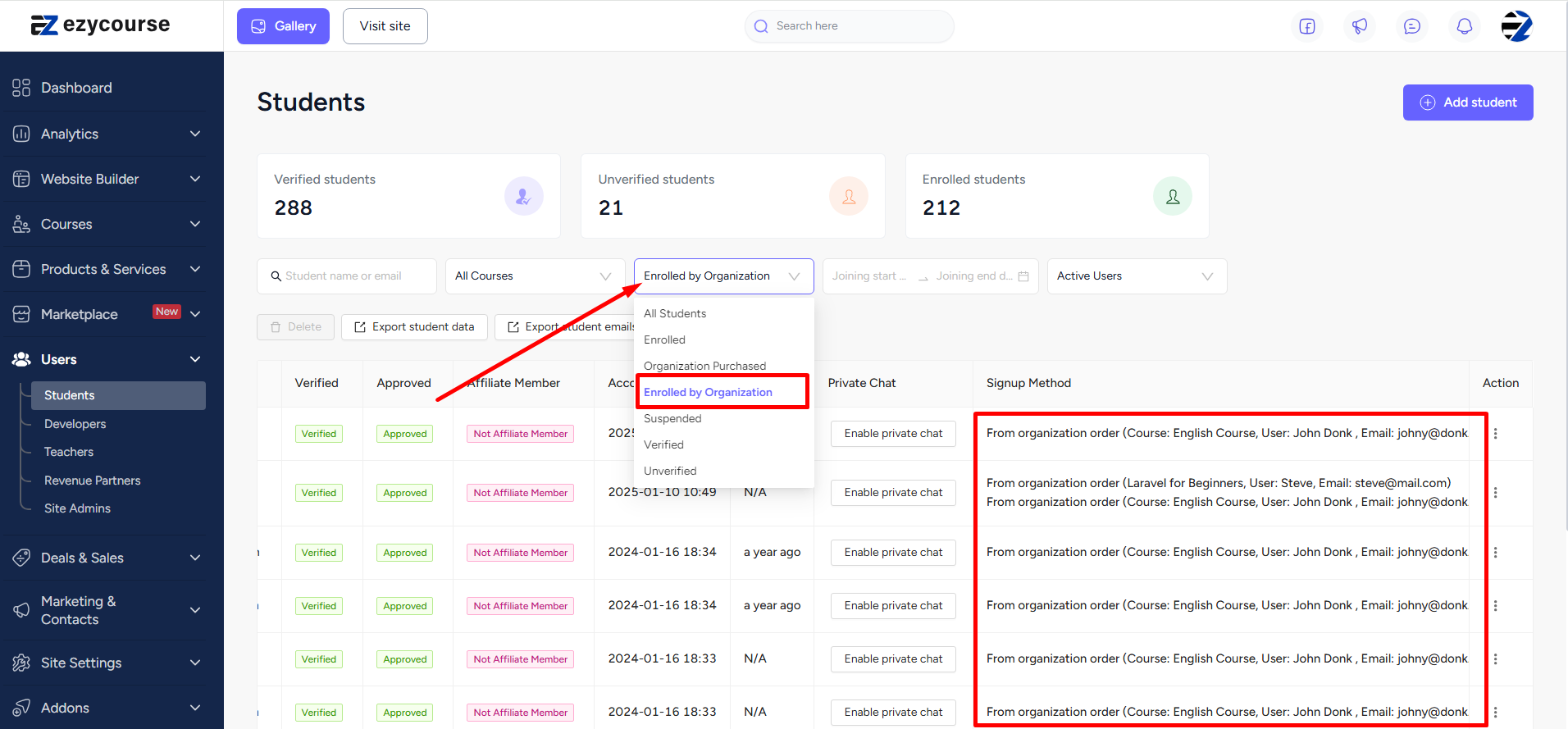Select Suspended filter option
The width and height of the screenshot is (1568, 729).
[724, 418]
